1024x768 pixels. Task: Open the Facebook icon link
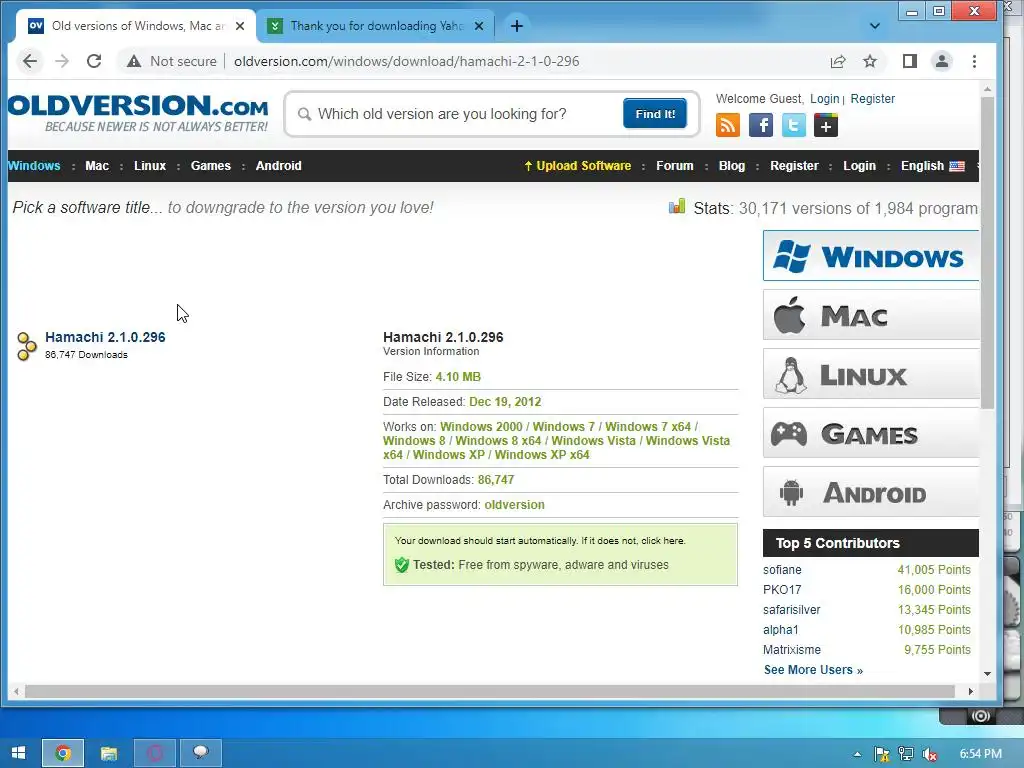click(x=761, y=125)
